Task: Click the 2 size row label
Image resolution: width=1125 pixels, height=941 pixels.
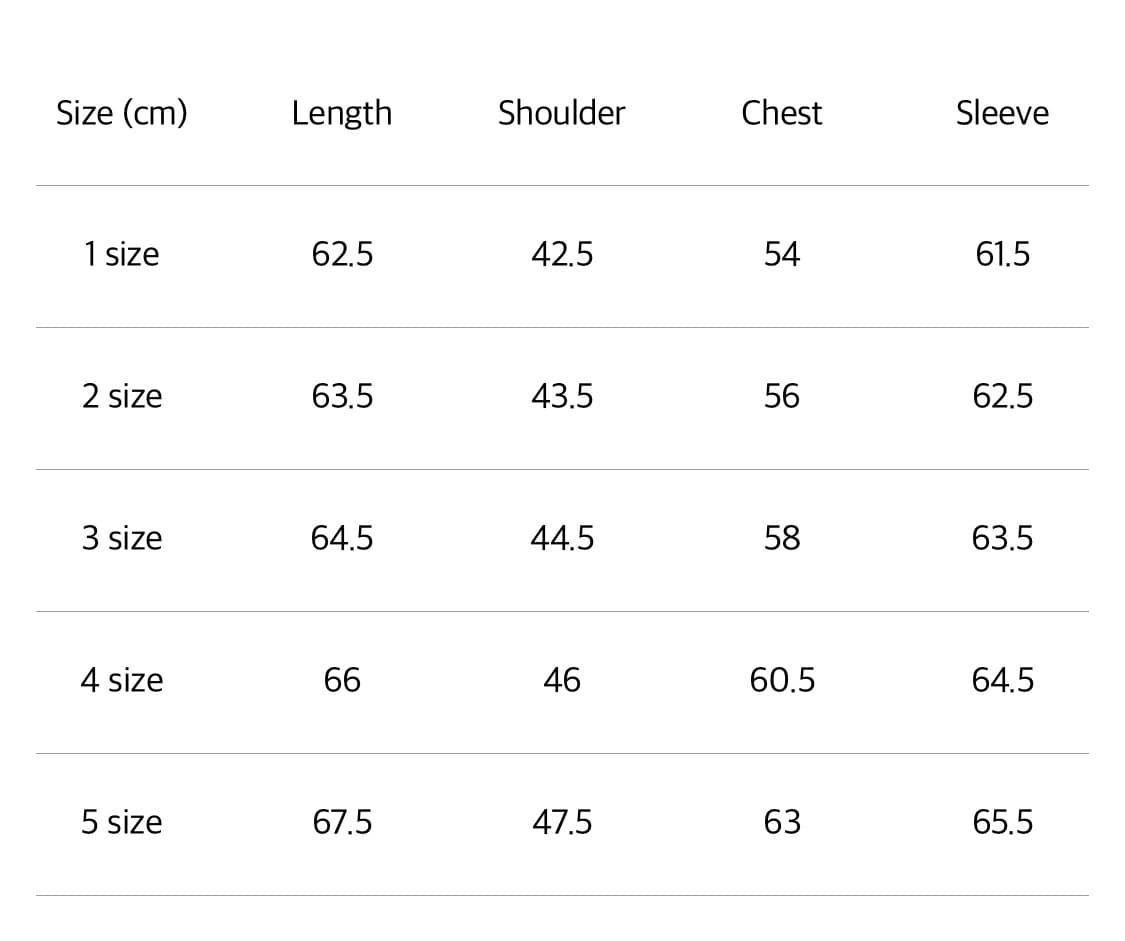Action: tap(122, 397)
